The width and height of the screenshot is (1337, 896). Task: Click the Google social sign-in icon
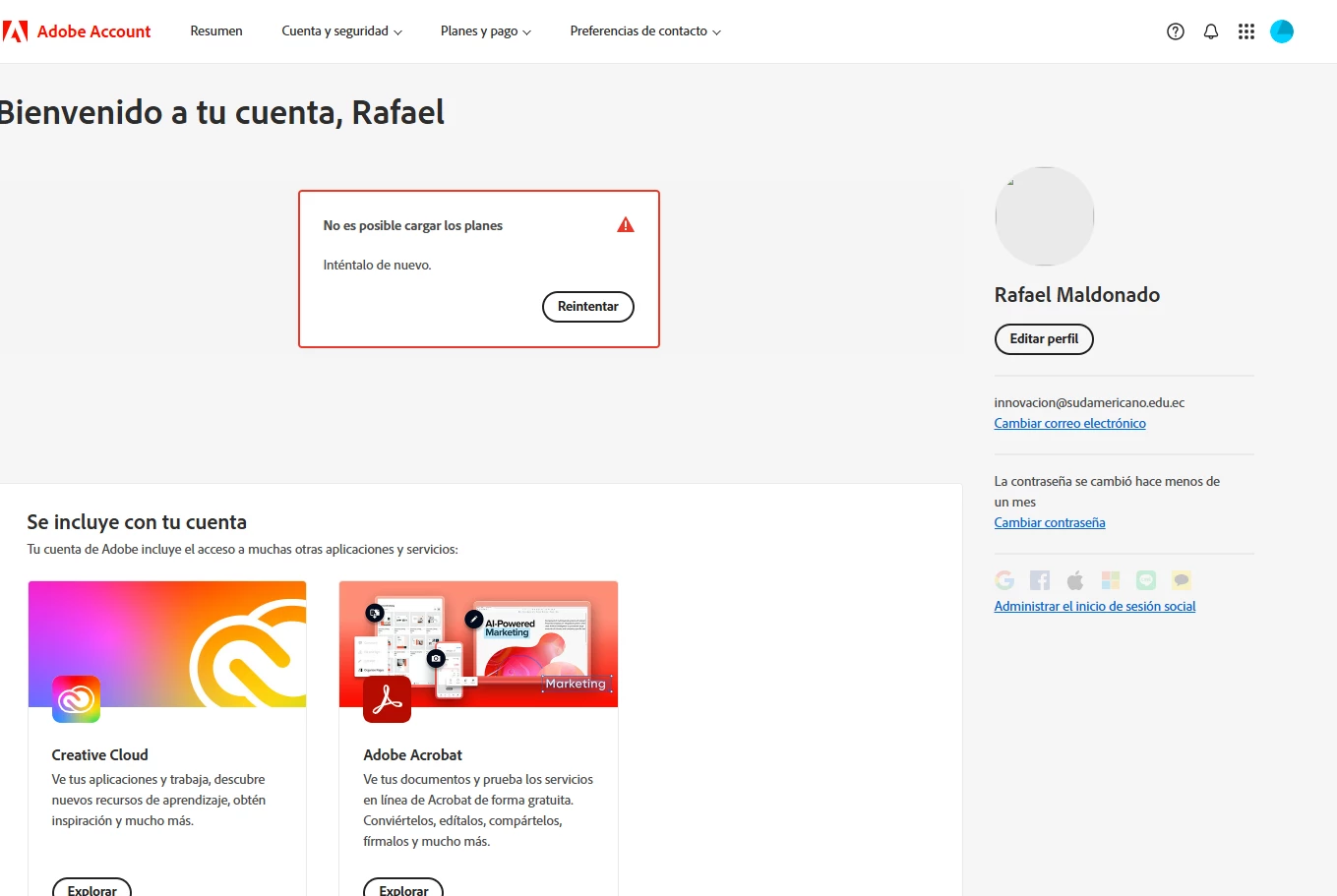coord(1004,580)
